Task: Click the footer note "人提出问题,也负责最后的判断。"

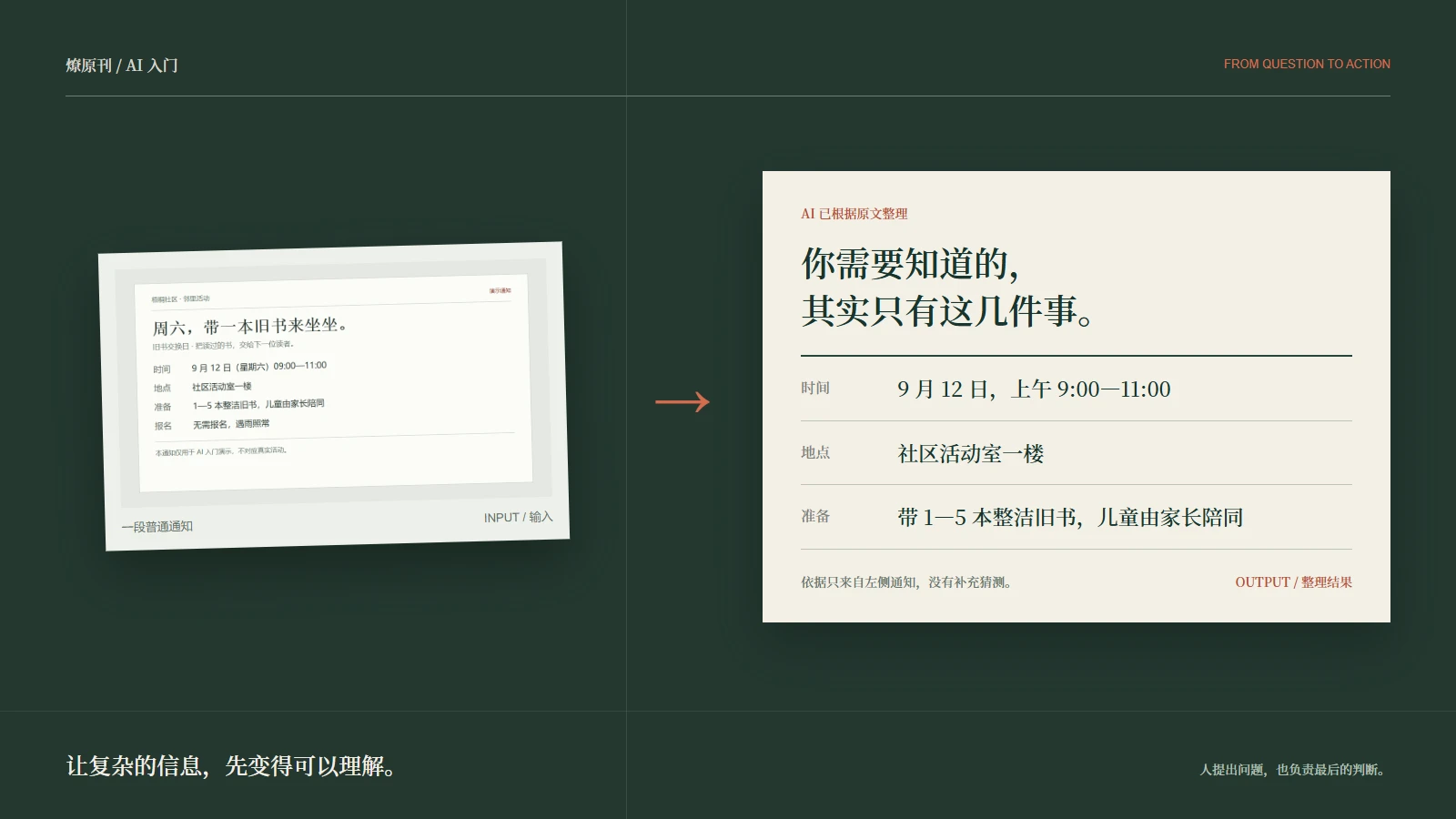Action: tap(1294, 770)
